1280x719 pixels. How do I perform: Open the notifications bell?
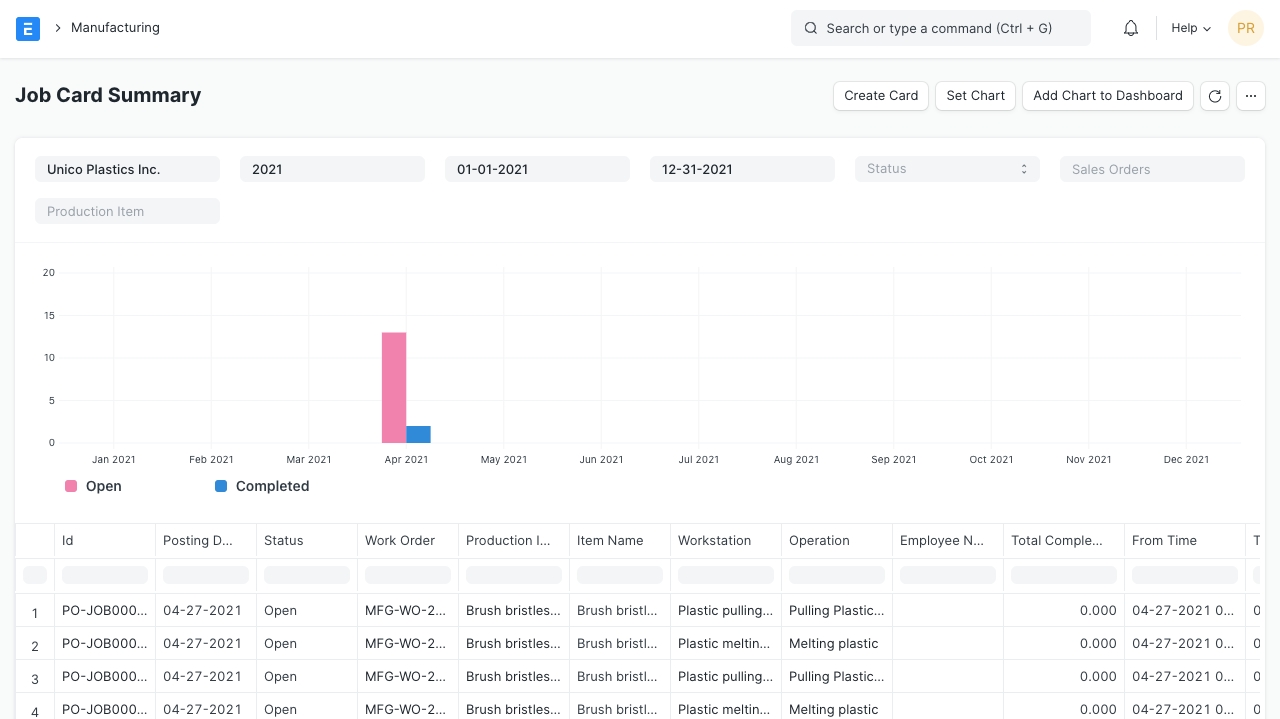1131,28
